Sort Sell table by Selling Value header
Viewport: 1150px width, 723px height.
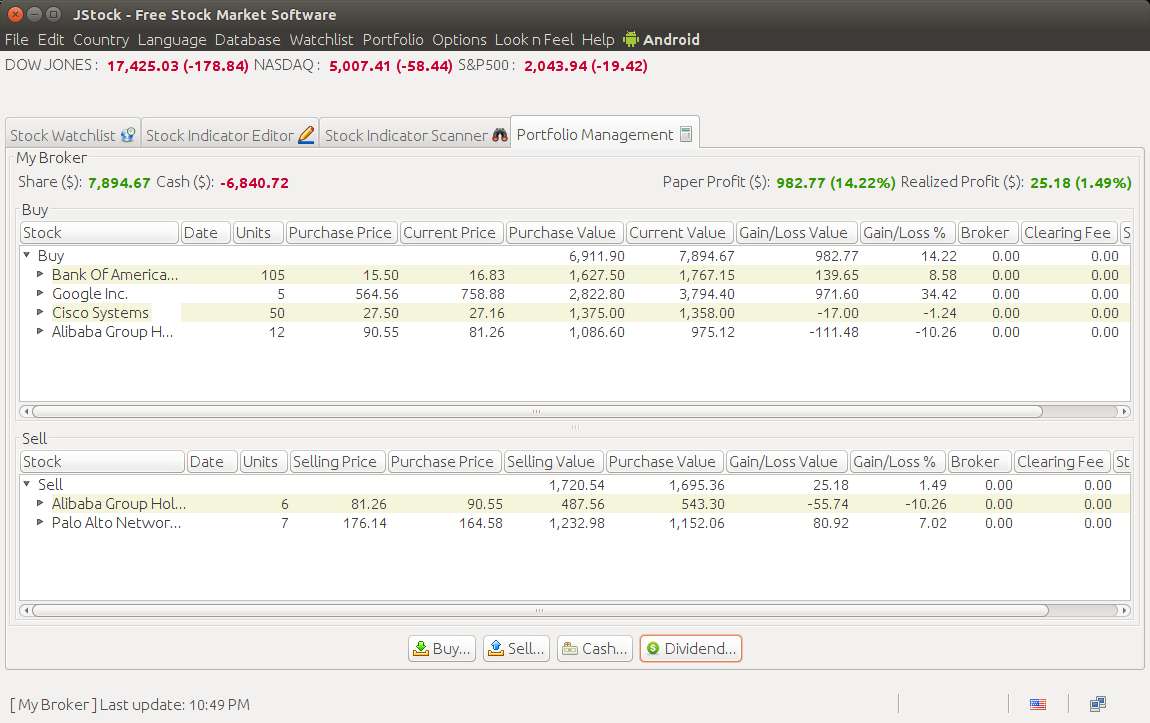[x=554, y=461]
